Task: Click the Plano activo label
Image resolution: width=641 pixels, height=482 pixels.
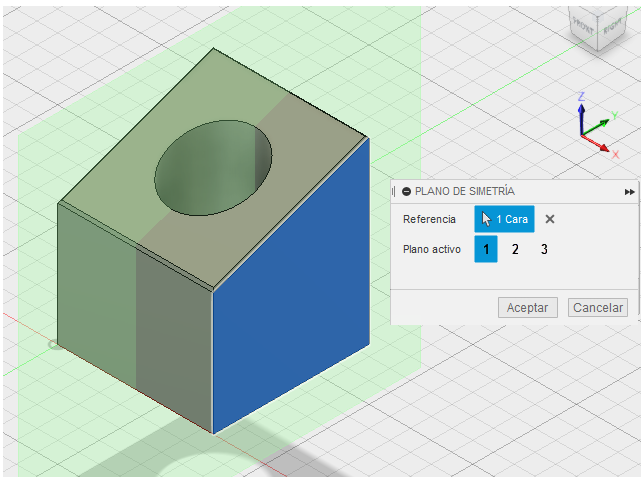Action: click(x=432, y=249)
